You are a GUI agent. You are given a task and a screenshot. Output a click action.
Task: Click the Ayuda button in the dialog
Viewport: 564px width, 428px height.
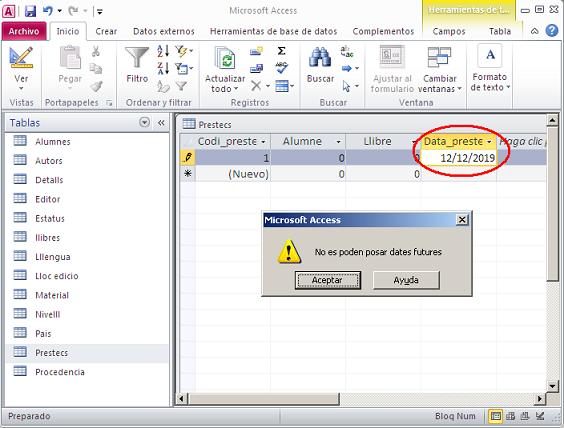(406, 280)
